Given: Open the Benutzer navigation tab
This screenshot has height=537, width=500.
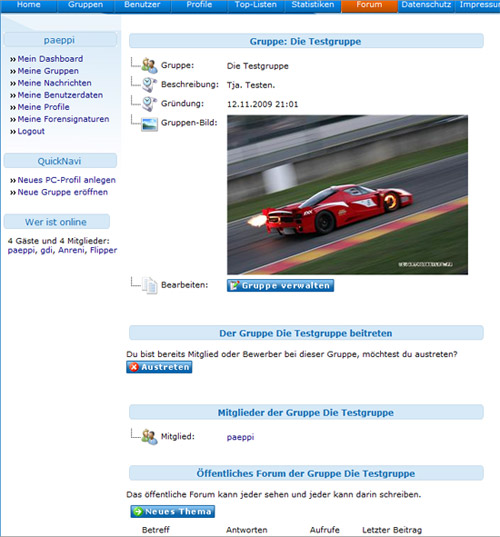Looking at the screenshot, I should (x=142, y=5).
